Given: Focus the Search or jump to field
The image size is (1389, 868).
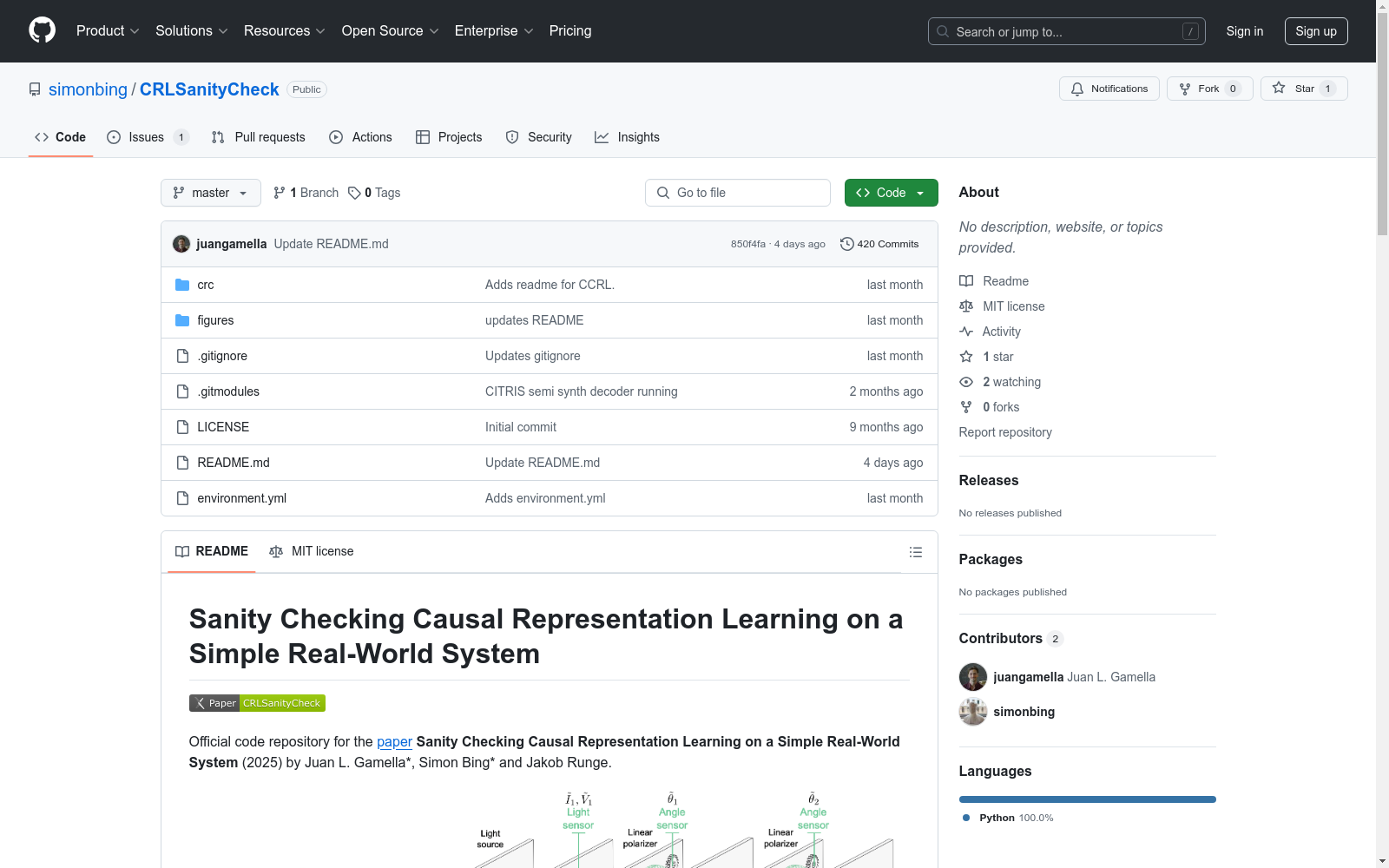Looking at the screenshot, I should tap(1067, 31).
